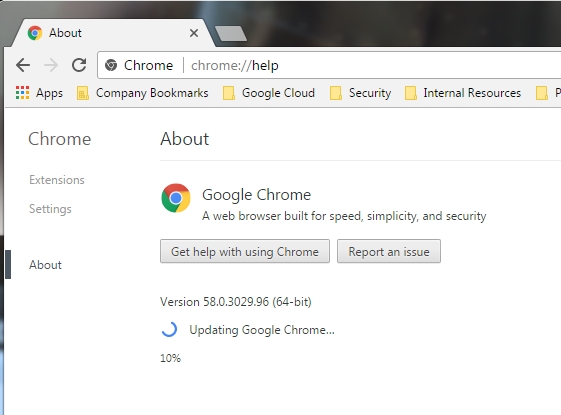Open the Company Bookmarks folder

(x=143, y=93)
